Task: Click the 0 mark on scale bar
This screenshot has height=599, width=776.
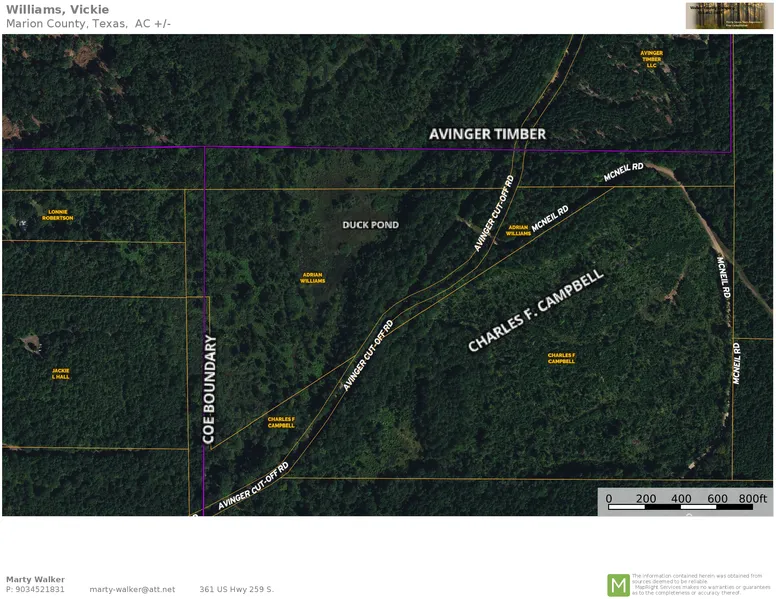Action: point(609,498)
